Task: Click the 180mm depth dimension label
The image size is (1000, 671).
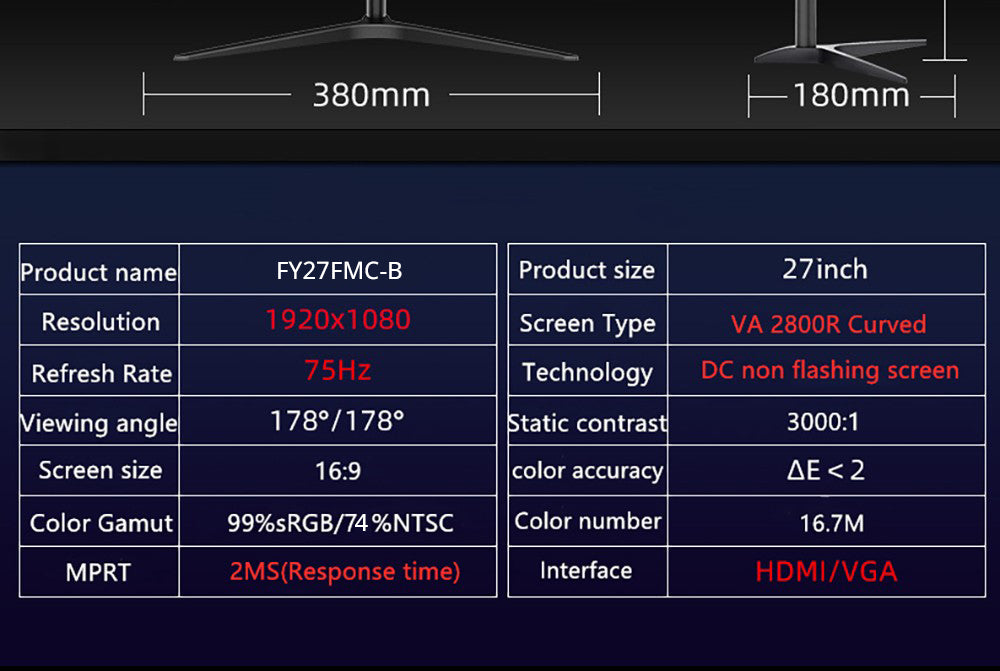Action: (848, 95)
